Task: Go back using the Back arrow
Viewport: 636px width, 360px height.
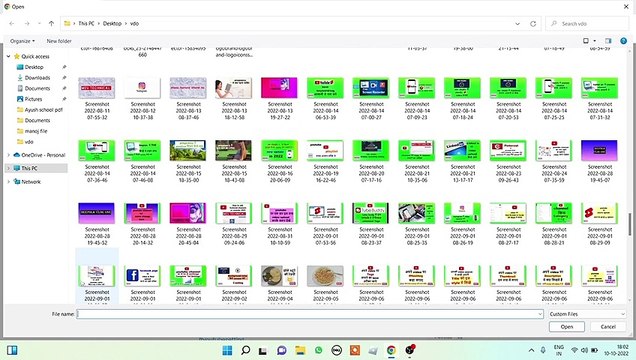Action: (x=12, y=24)
